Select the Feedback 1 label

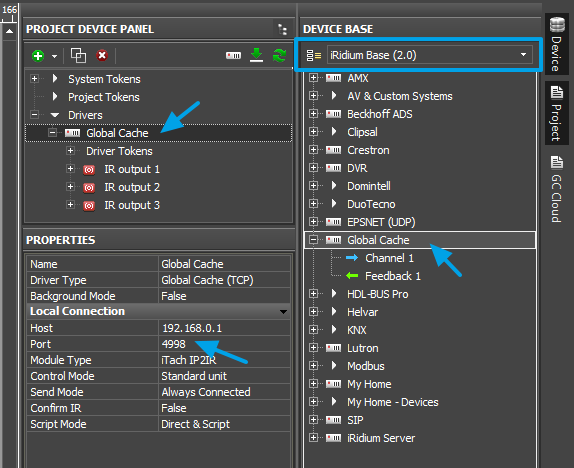pos(393,276)
